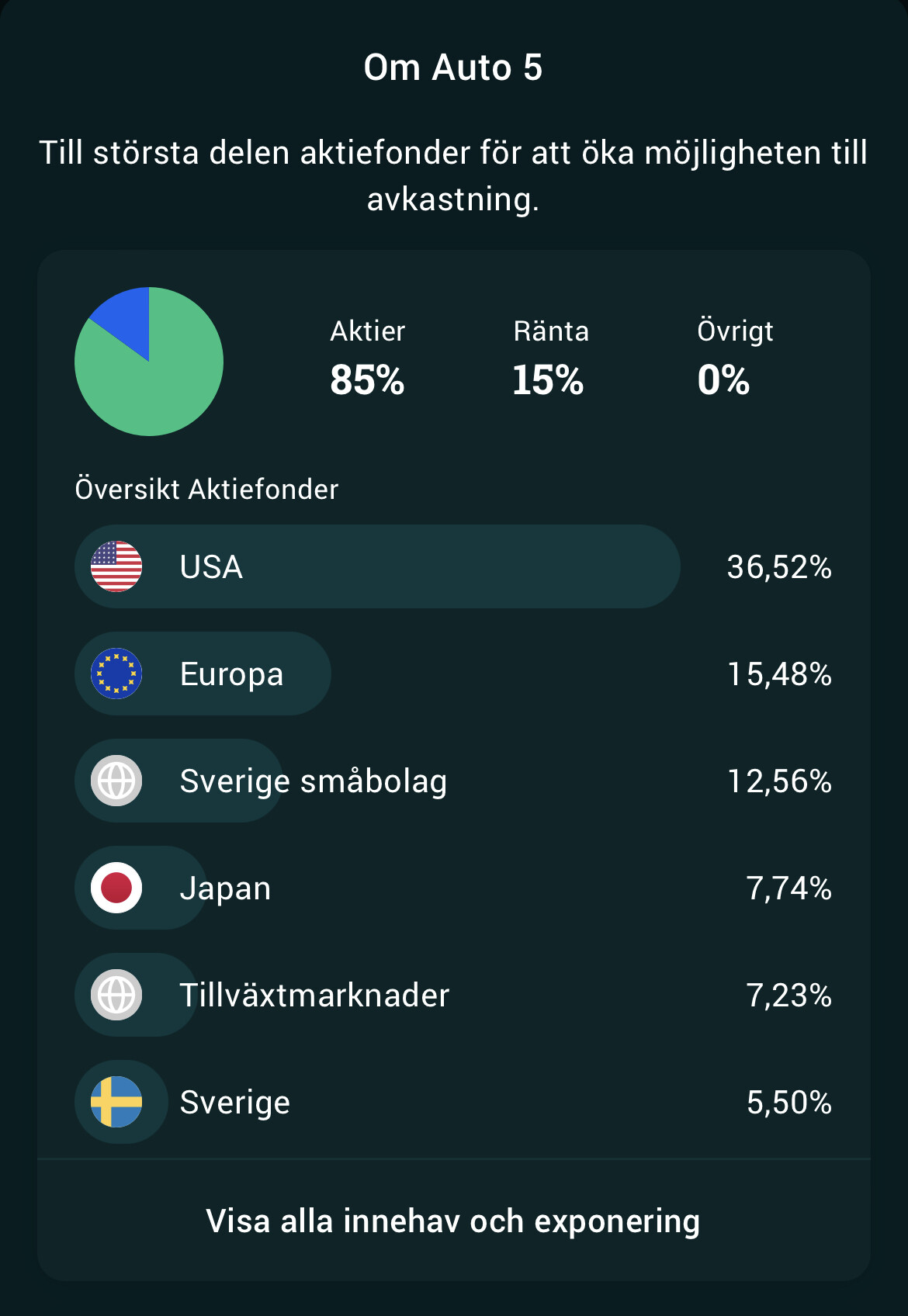
Task: Click the globe icon beside Tillväxtmarknader
Action: pyautogui.click(x=116, y=995)
